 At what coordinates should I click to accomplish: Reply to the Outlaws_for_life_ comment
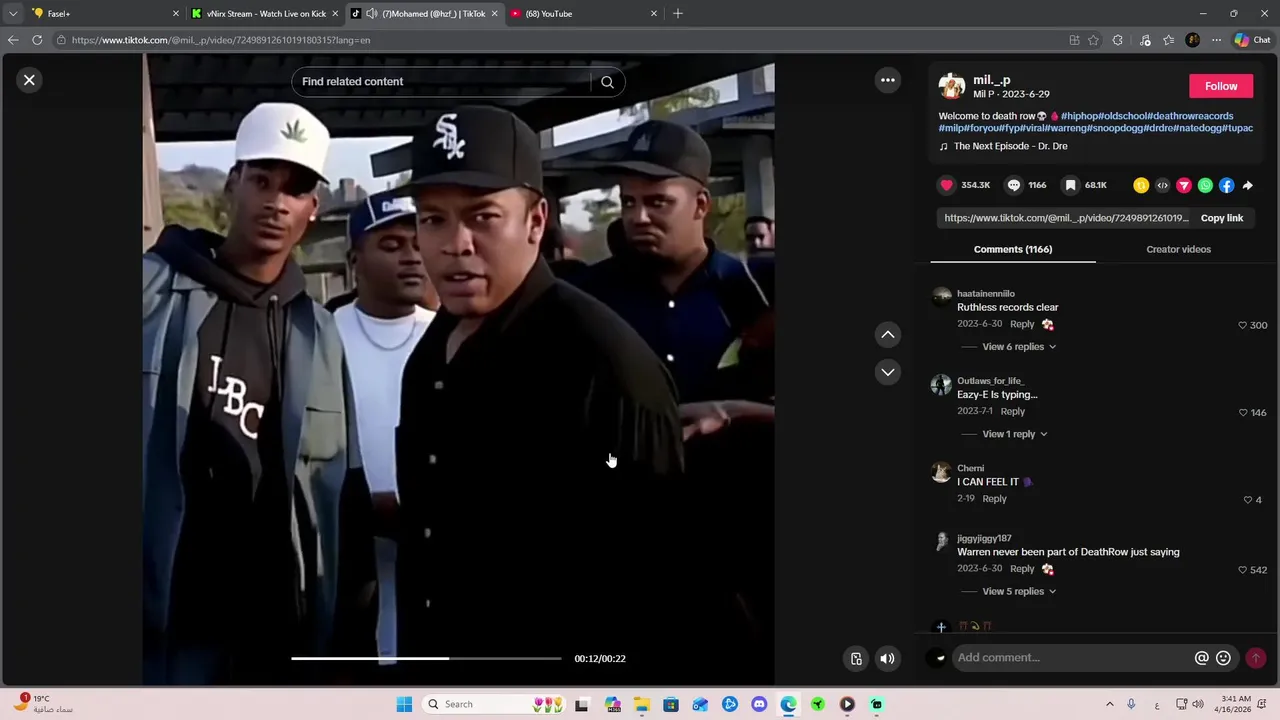pyautogui.click(x=1013, y=411)
